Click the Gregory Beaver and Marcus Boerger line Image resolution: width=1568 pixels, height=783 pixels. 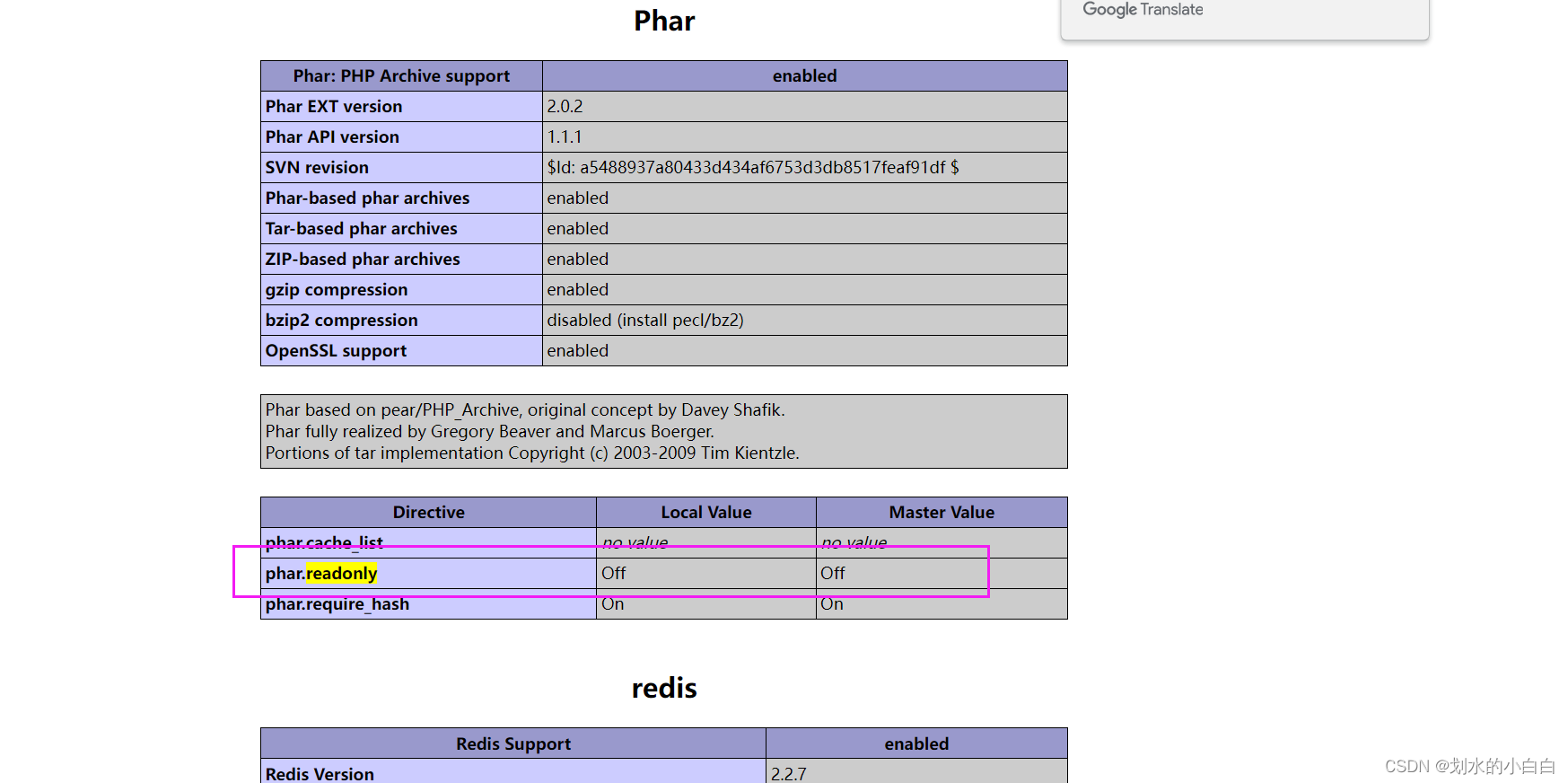[490, 432]
